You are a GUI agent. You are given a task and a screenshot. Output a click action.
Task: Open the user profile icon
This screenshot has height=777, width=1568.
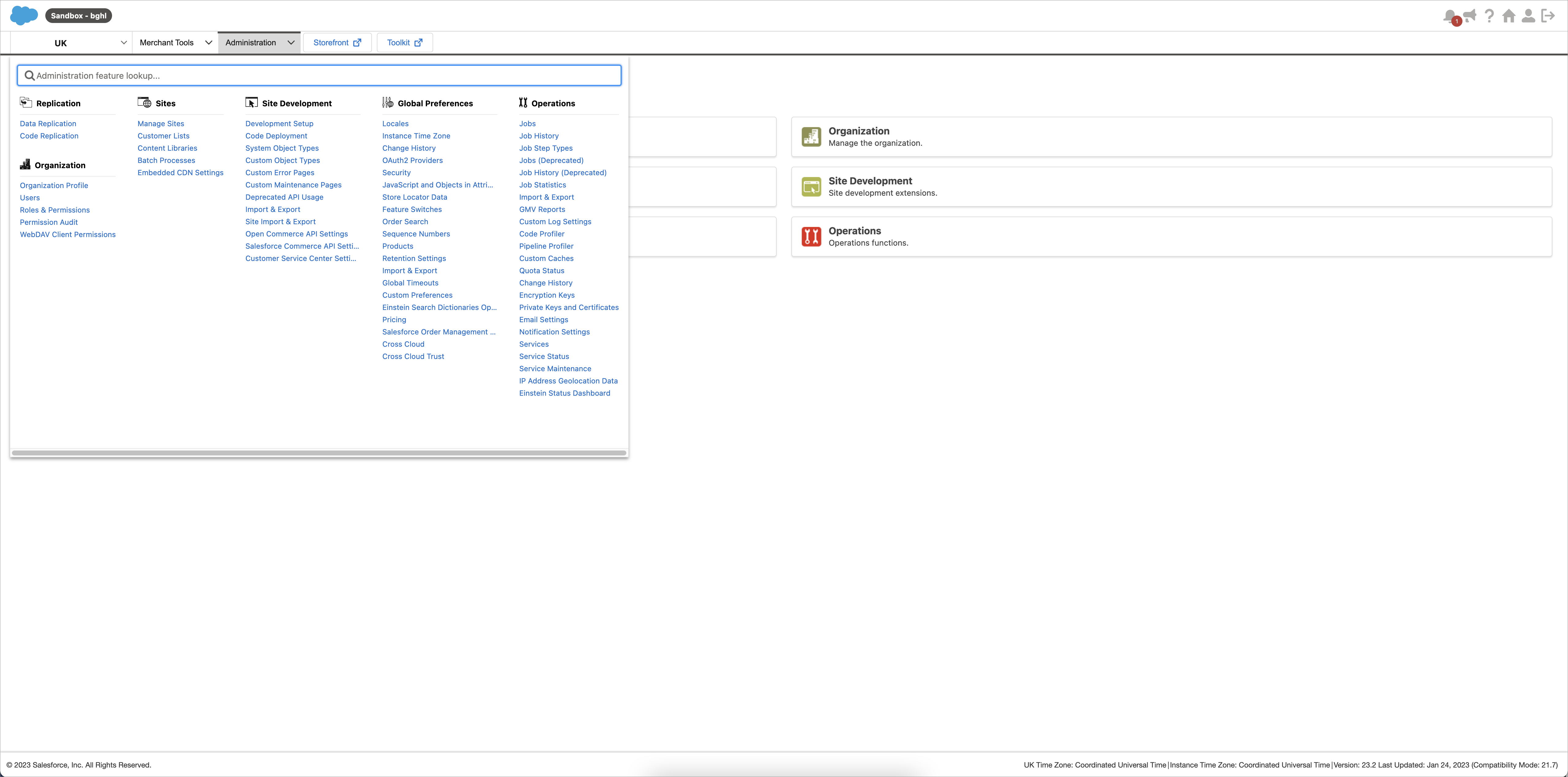[x=1528, y=16]
